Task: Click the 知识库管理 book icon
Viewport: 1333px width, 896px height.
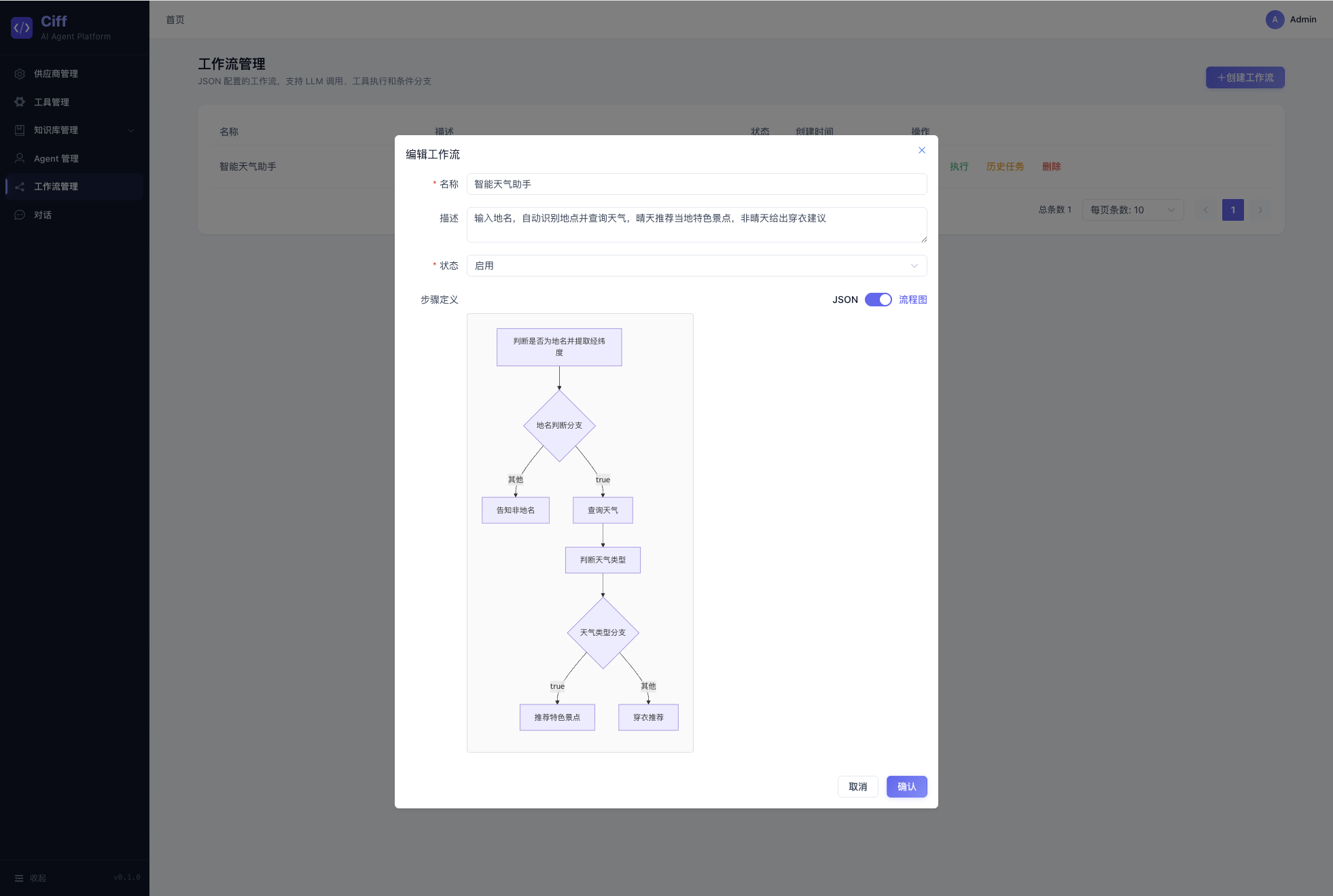Action: click(20, 130)
